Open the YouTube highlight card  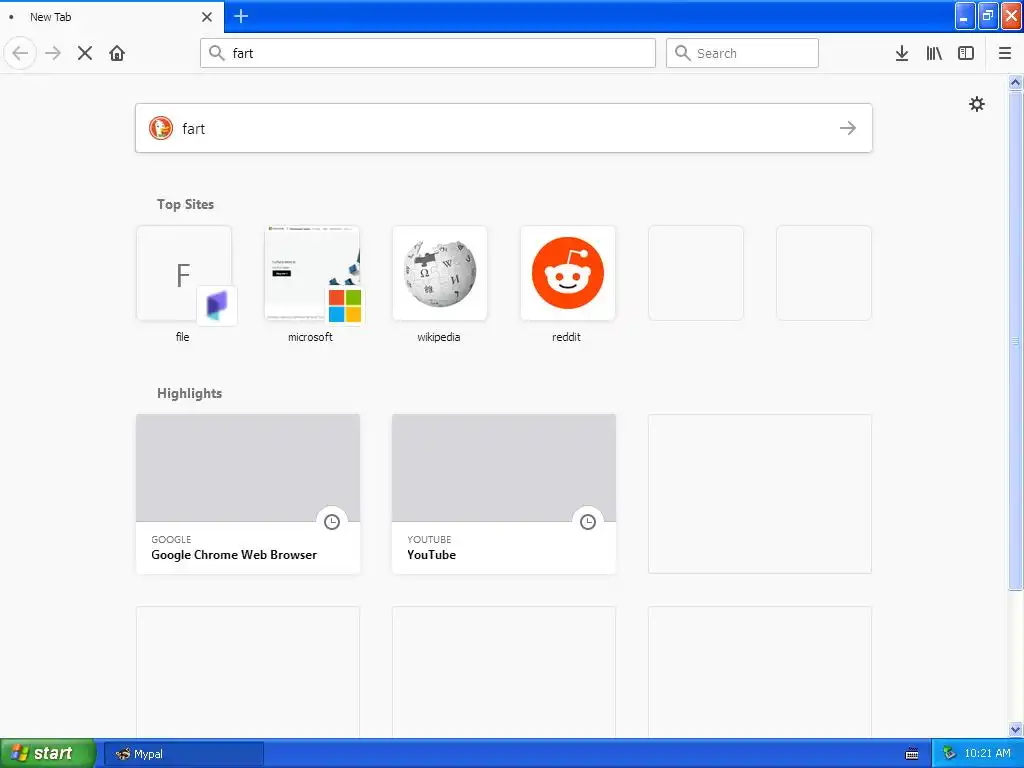click(504, 494)
